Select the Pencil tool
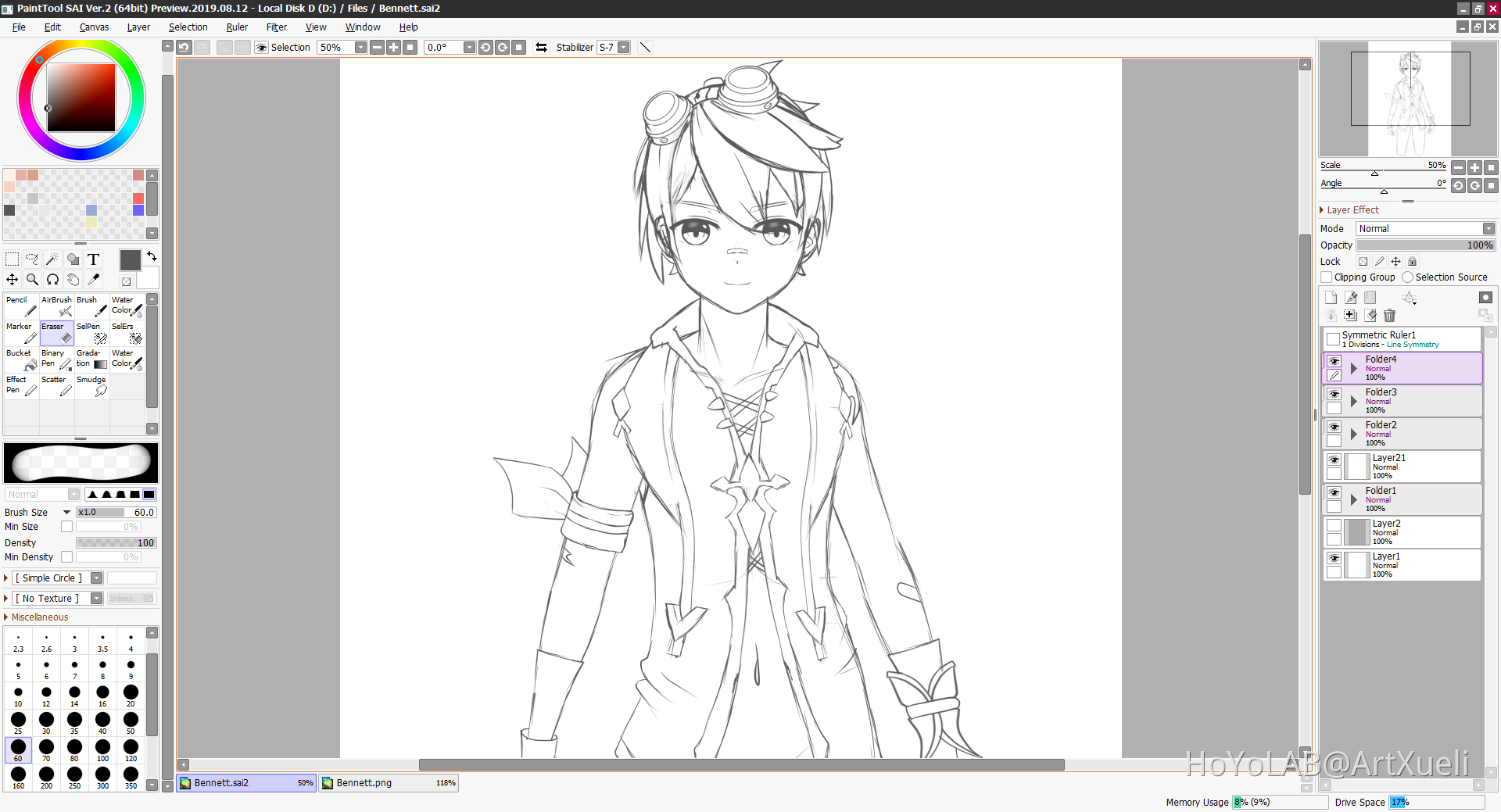1501x812 pixels. click(21, 306)
